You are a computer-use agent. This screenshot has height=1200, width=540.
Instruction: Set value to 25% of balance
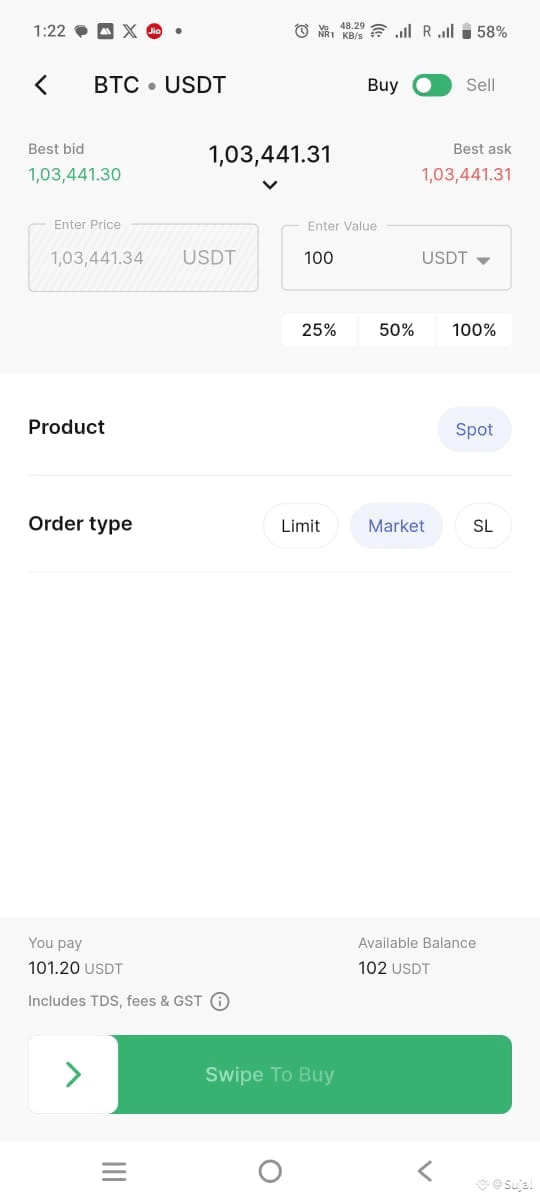pos(319,330)
